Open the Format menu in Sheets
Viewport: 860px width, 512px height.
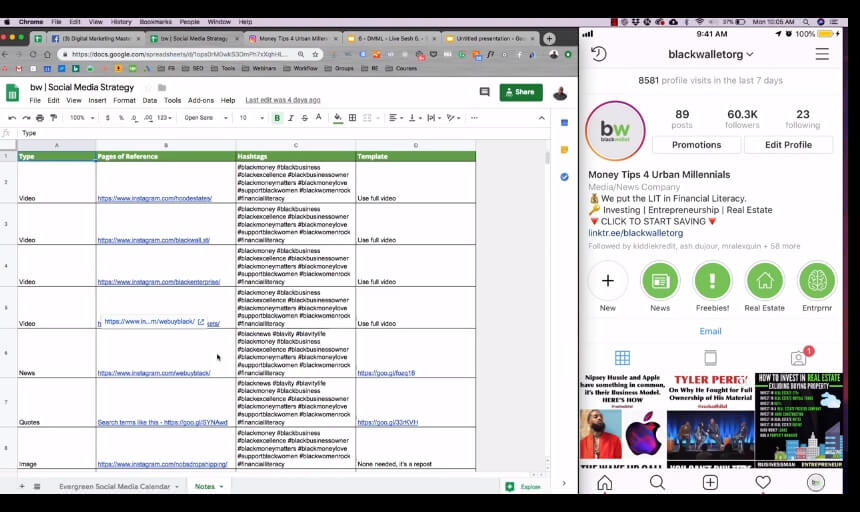pyautogui.click(x=125, y=100)
